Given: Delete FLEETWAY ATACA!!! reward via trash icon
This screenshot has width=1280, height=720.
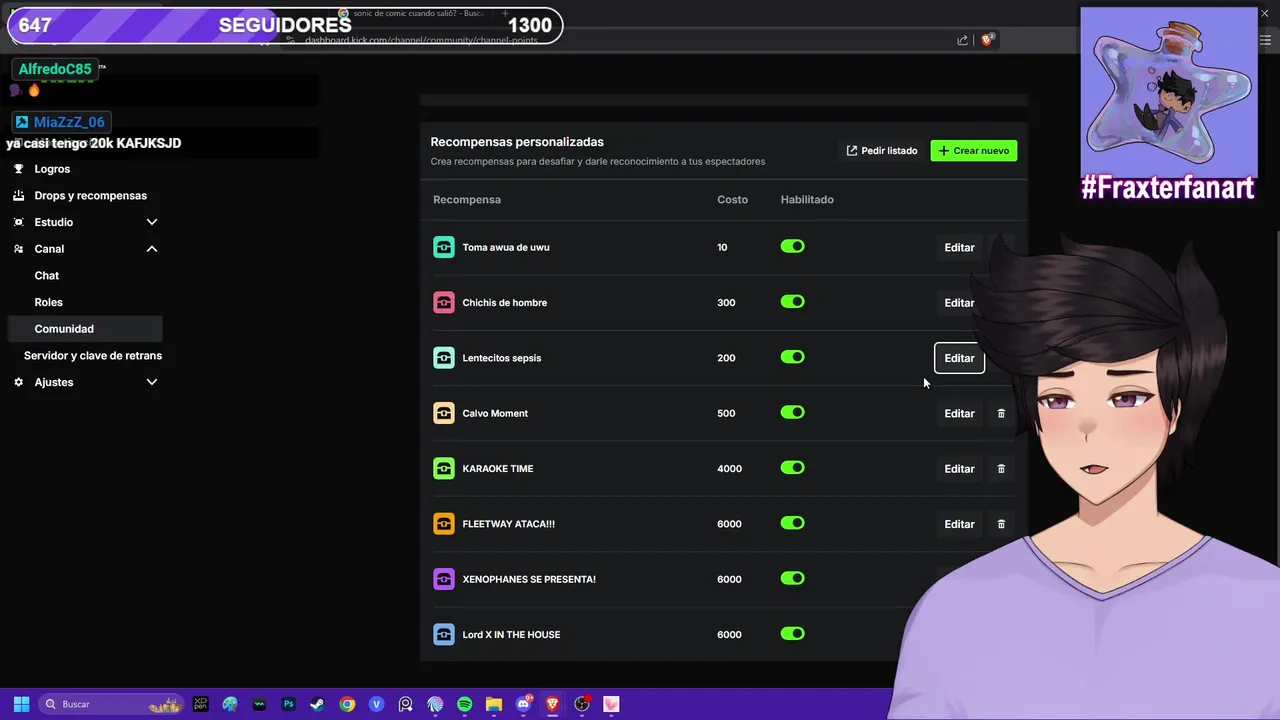Looking at the screenshot, I should (1001, 523).
